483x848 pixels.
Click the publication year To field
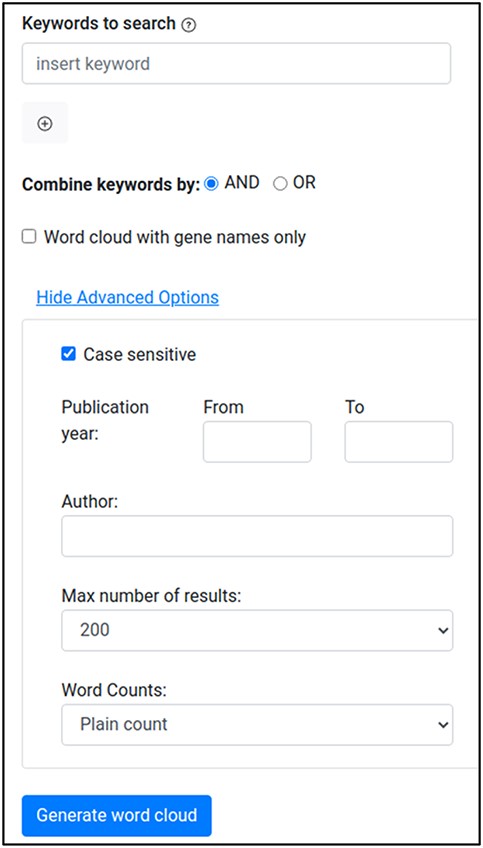tap(399, 442)
